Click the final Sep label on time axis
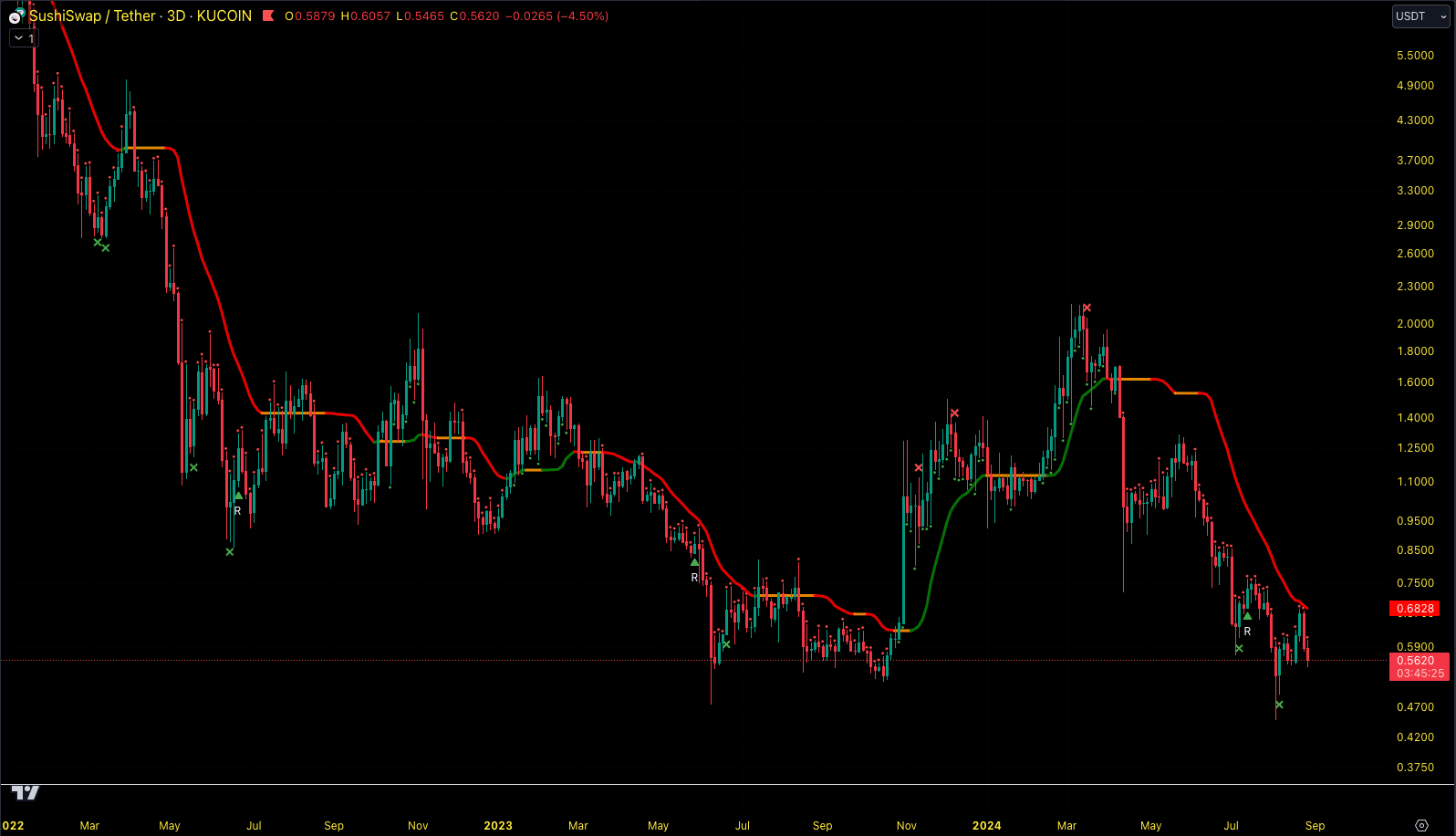The width and height of the screenshot is (1456, 836). tap(1315, 825)
